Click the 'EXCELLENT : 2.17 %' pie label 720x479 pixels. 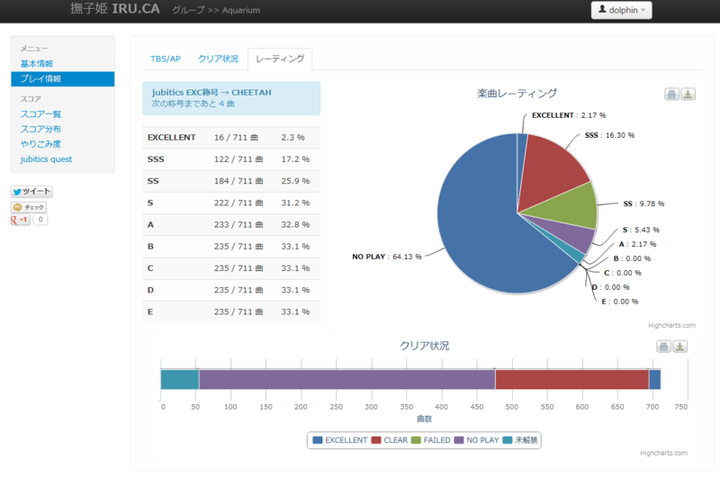click(568, 115)
